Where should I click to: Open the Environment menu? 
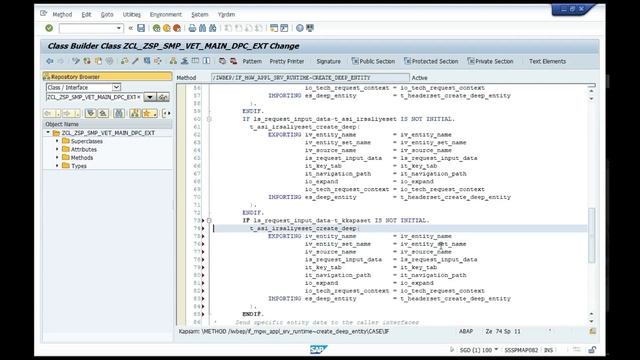tap(165, 14)
